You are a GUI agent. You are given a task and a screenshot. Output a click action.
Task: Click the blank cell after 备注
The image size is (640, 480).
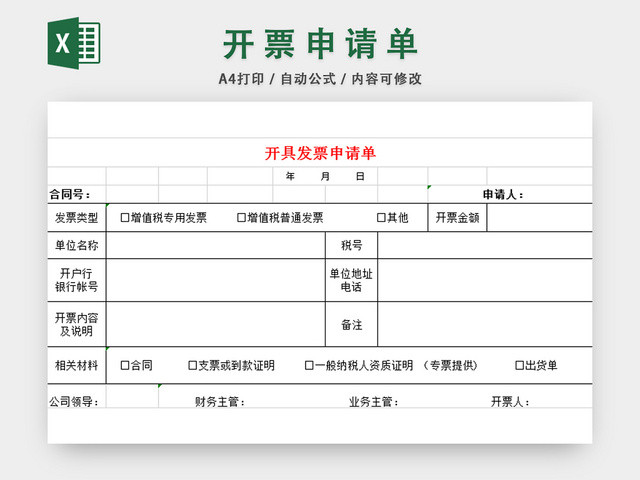[x=485, y=324]
